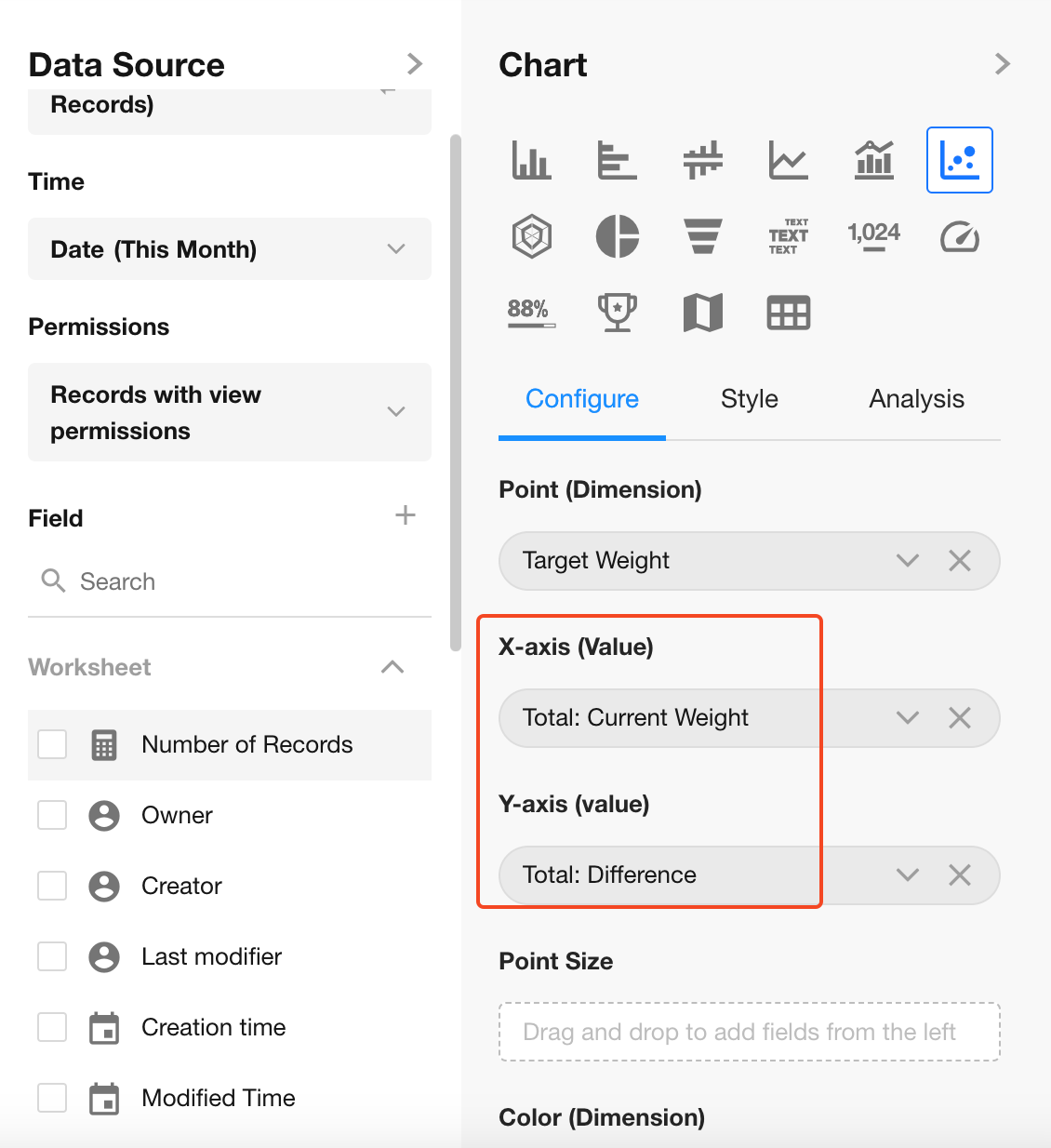Add a new field with plus button

(x=406, y=515)
